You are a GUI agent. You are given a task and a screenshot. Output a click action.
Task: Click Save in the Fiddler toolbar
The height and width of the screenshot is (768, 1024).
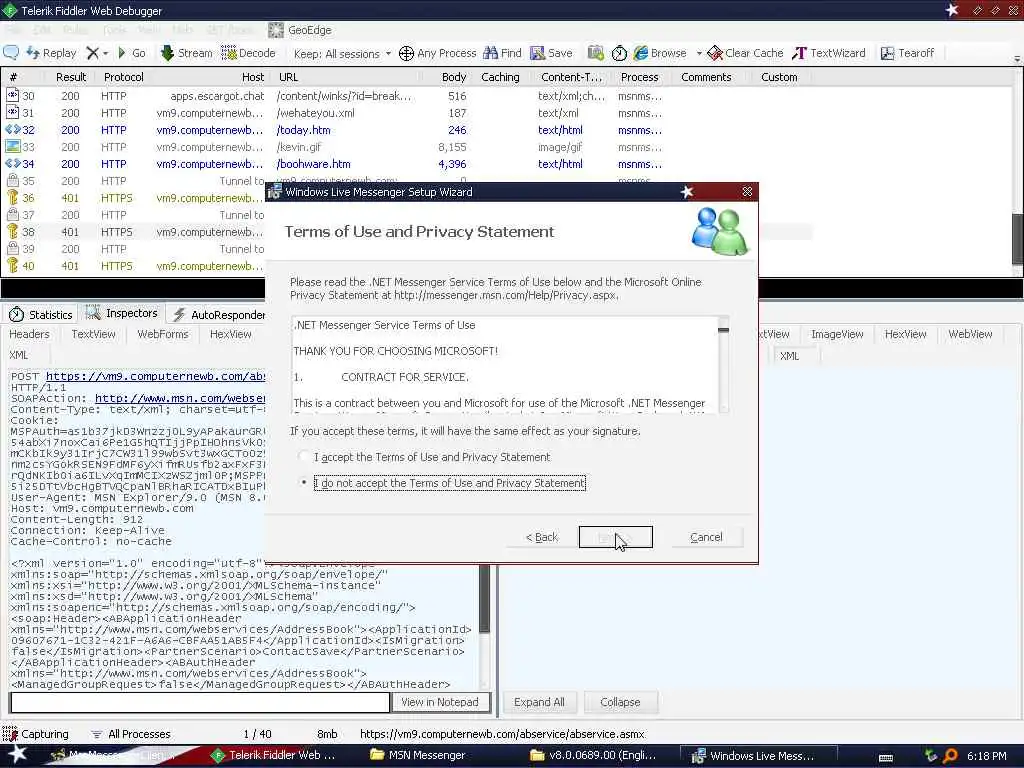click(x=551, y=53)
